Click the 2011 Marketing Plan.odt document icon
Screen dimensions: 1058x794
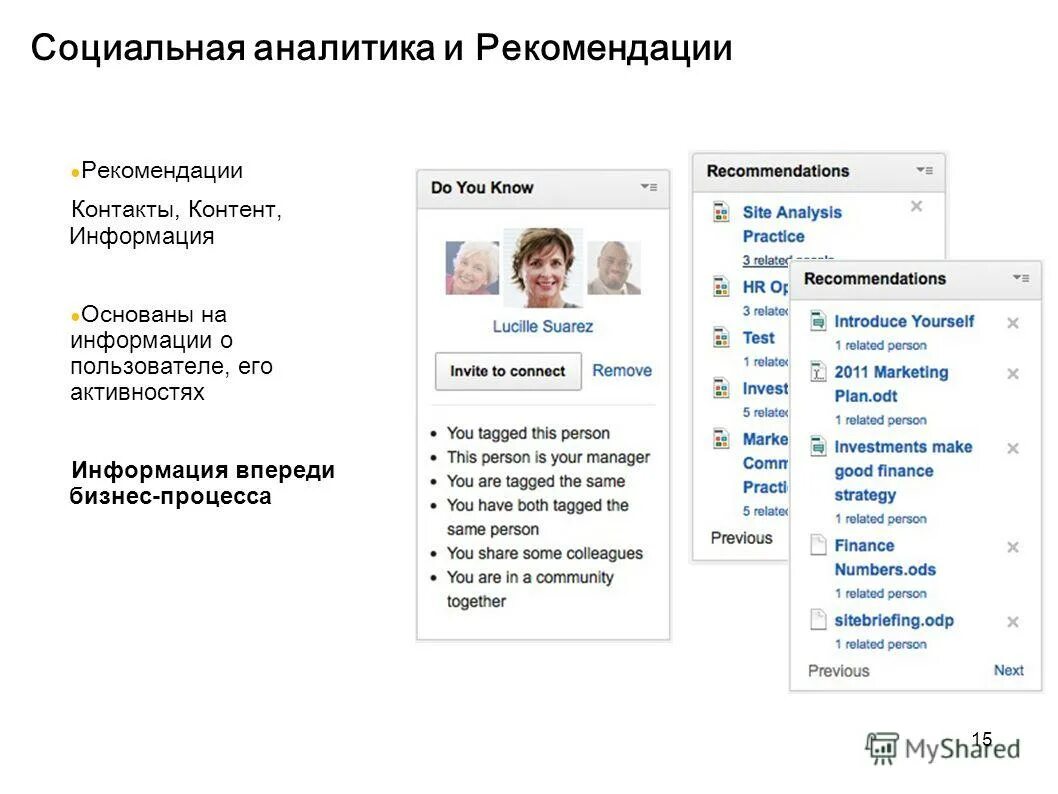(x=818, y=372)
